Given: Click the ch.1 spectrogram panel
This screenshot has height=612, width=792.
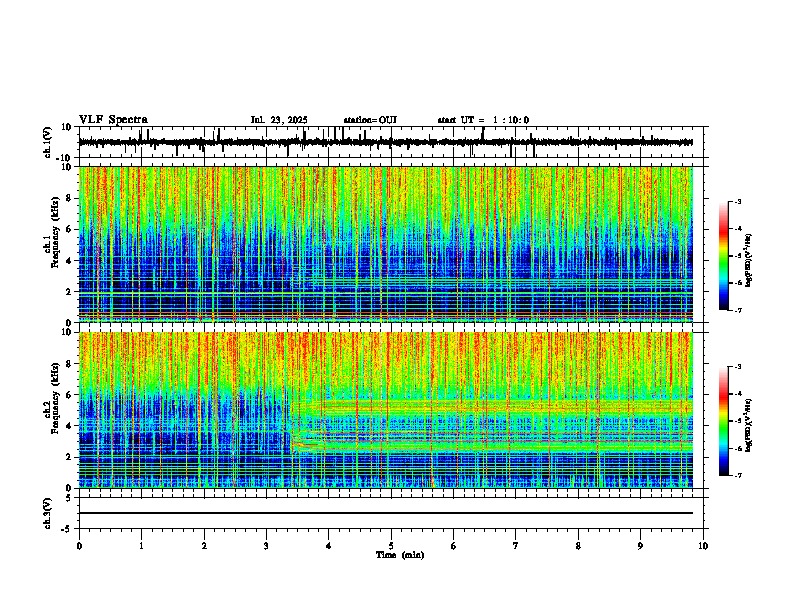Looking at the screenshot, I should click(x=385, y=244).
